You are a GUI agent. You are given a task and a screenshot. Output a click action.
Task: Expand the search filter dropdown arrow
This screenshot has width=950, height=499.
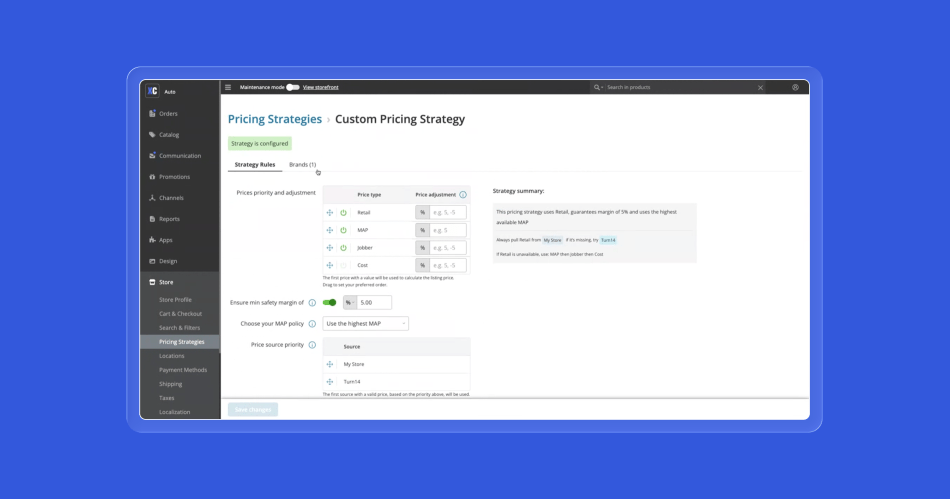[599, 87]
